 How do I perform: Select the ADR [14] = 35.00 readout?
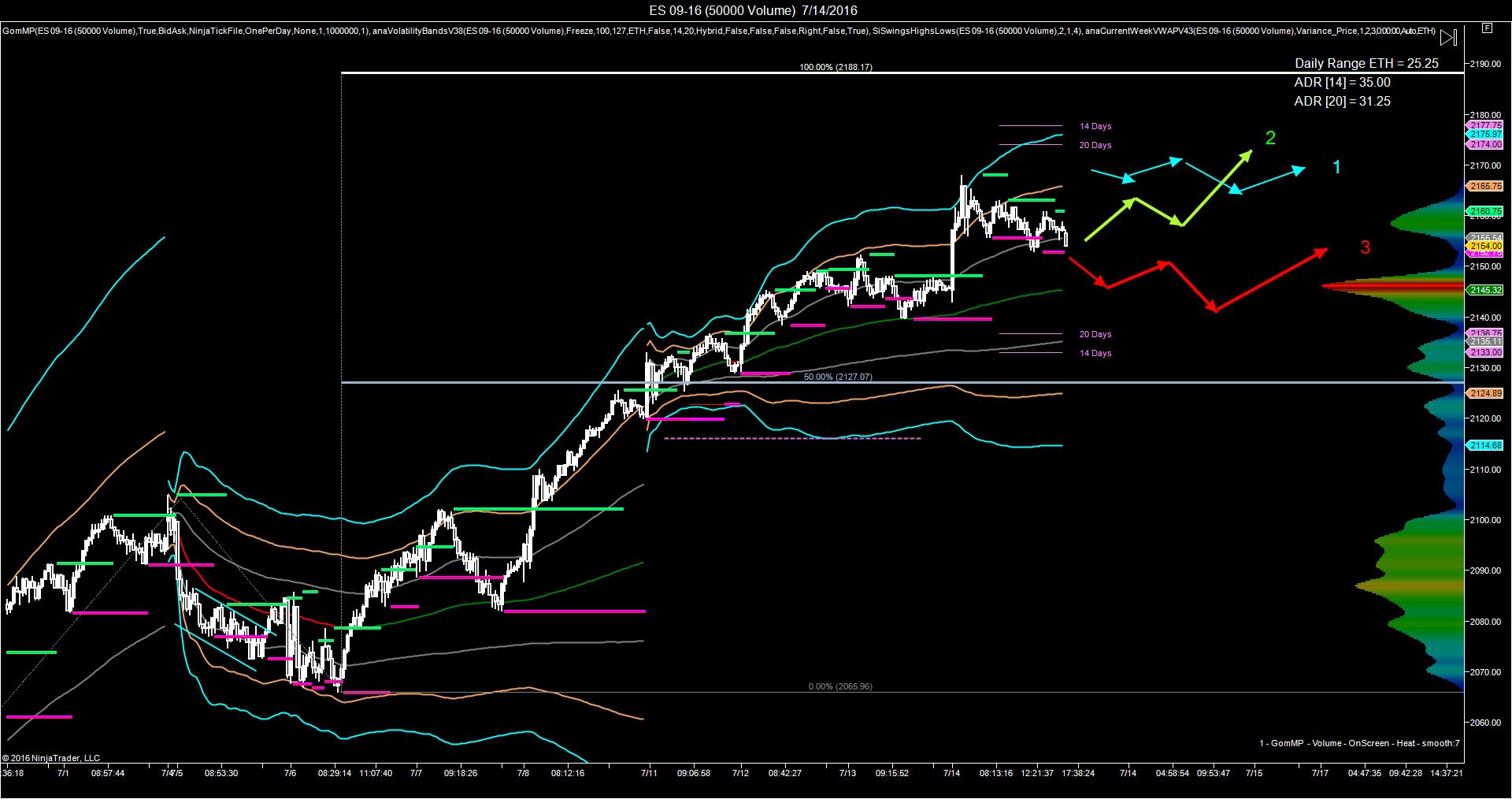pos(1342,82)
